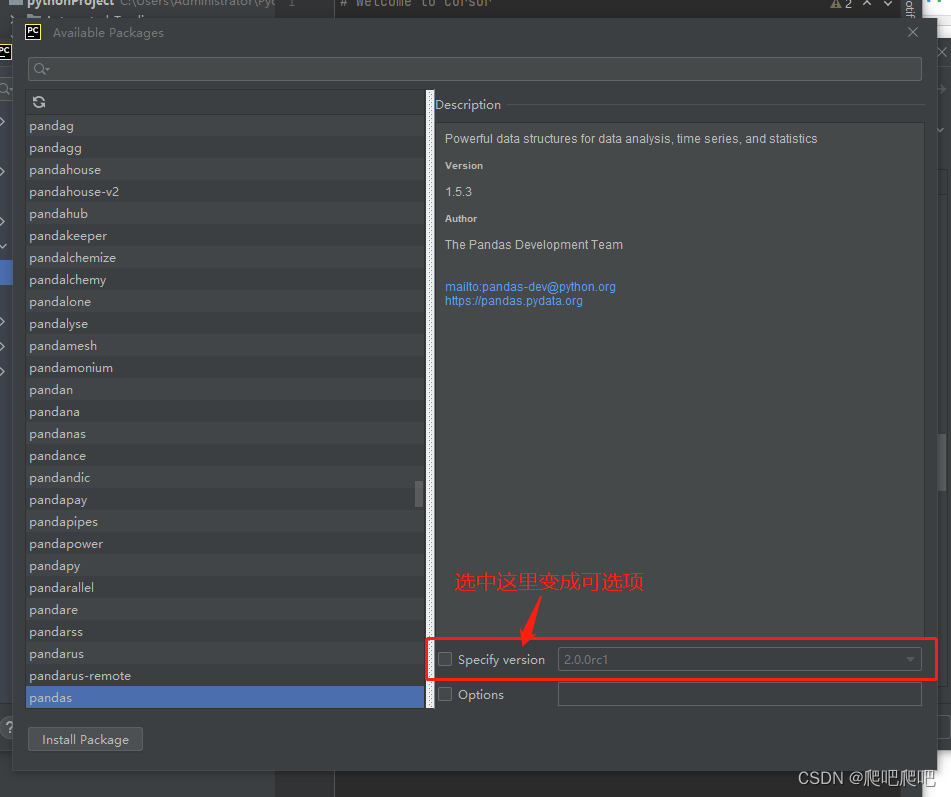Click the search magnifier icon
Viewport: 951px width, 797px height.
pyautogui.click(x=41, y=69)
